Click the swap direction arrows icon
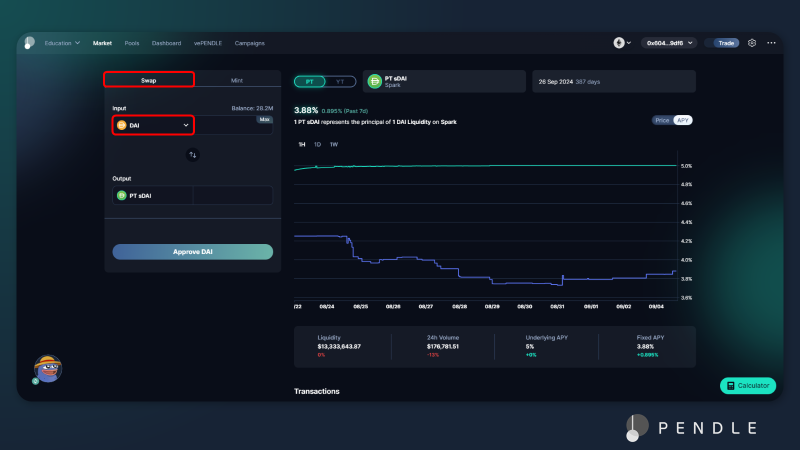The height and width of the screenshot is (450, 800). (192, 155)
